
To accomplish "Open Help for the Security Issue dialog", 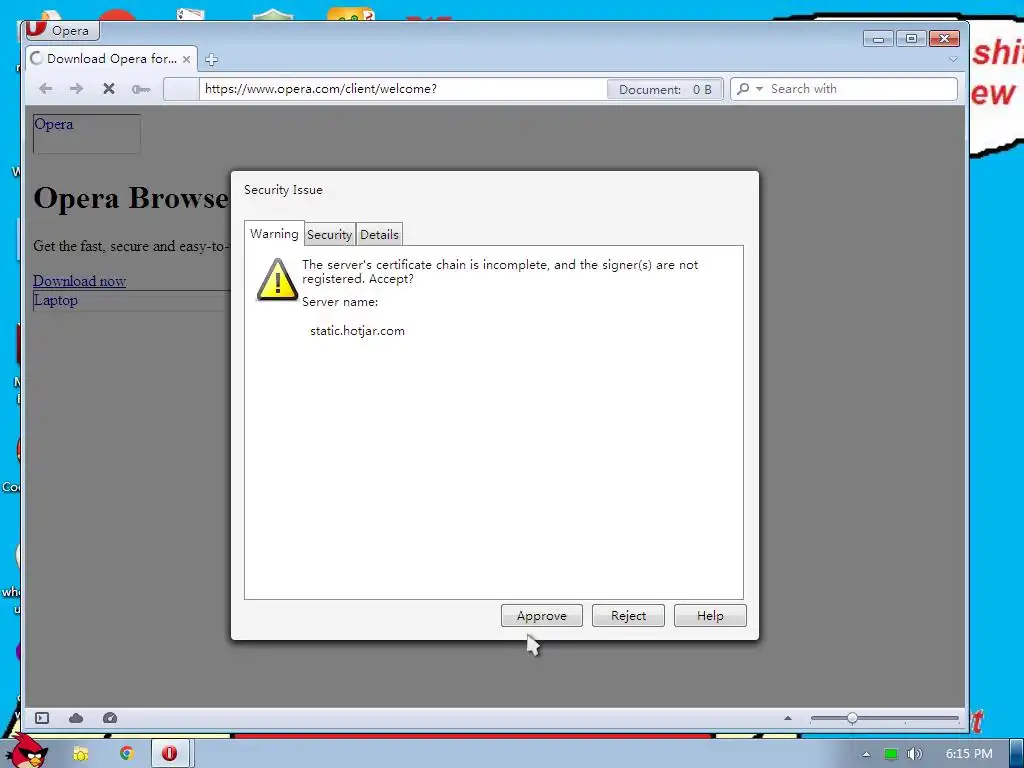I will pos(710,615).
